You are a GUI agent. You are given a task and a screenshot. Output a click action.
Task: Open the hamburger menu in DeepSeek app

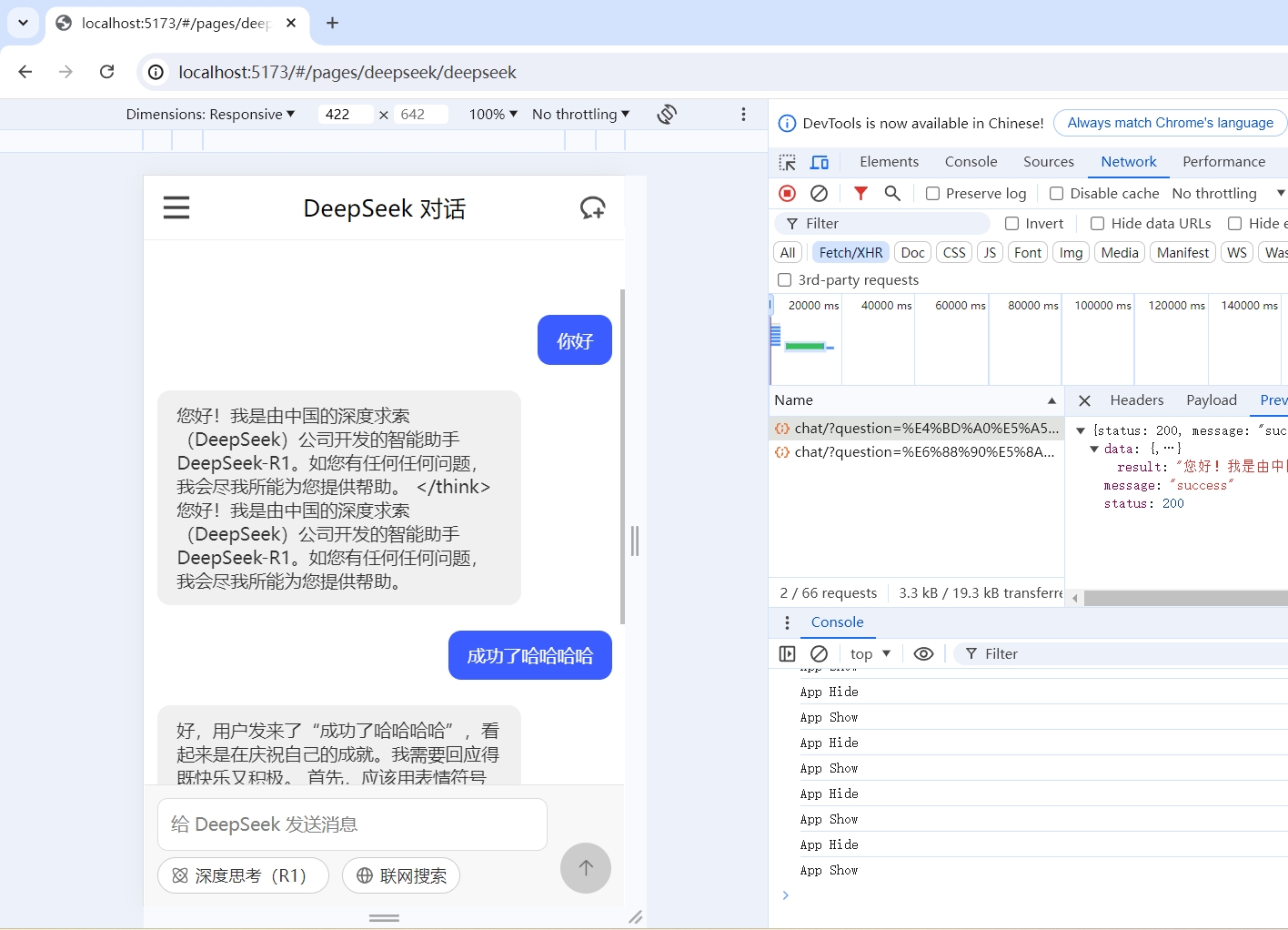(x=176, y=207)
